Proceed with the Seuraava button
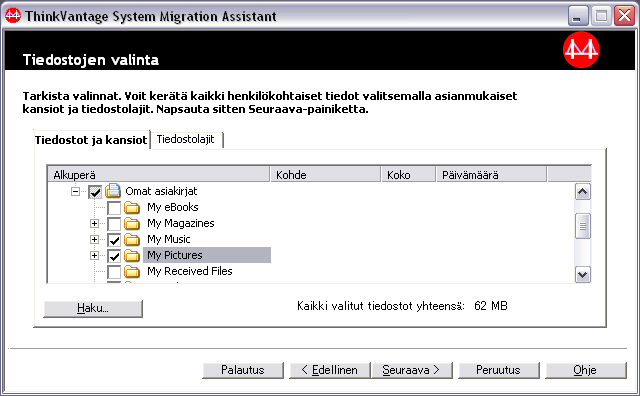The image size is (640, 396). click(411, 370)
